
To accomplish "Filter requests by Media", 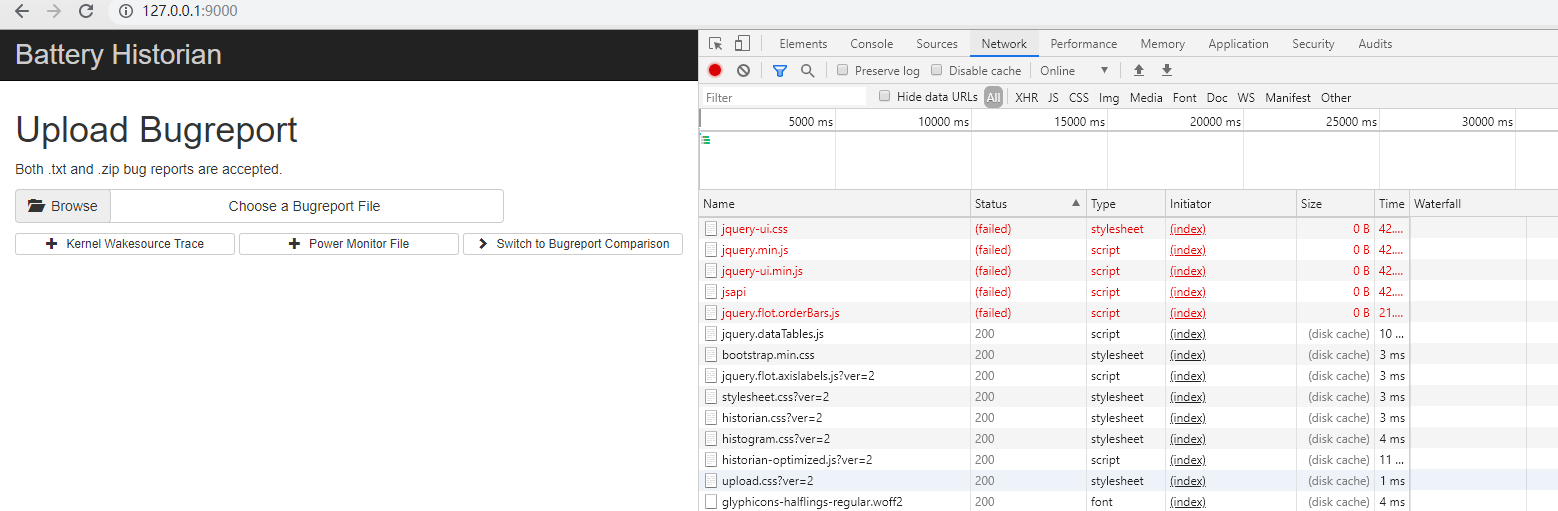I will (x=1146, y=98).
